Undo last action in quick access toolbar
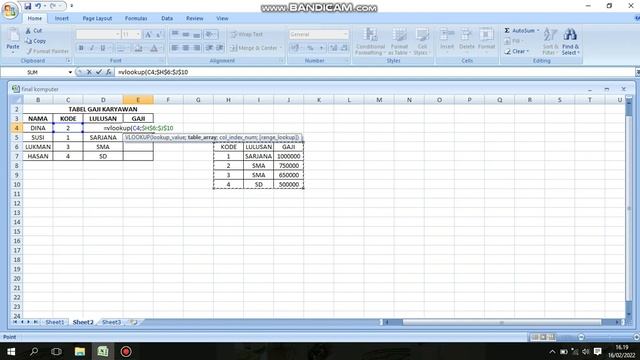640x360 pixels. [38, 6]
